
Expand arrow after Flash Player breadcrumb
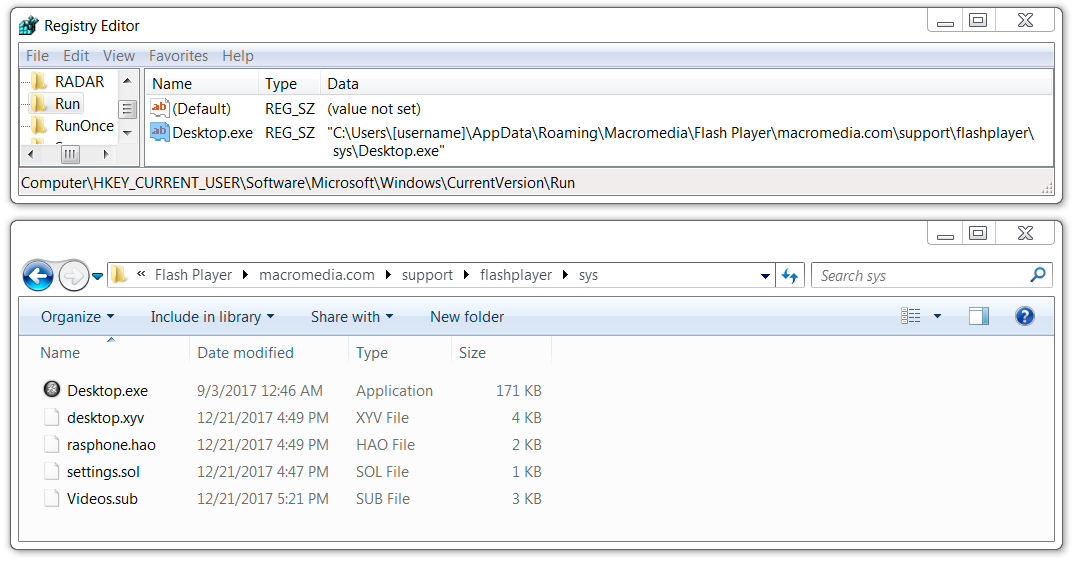(245, 275)
